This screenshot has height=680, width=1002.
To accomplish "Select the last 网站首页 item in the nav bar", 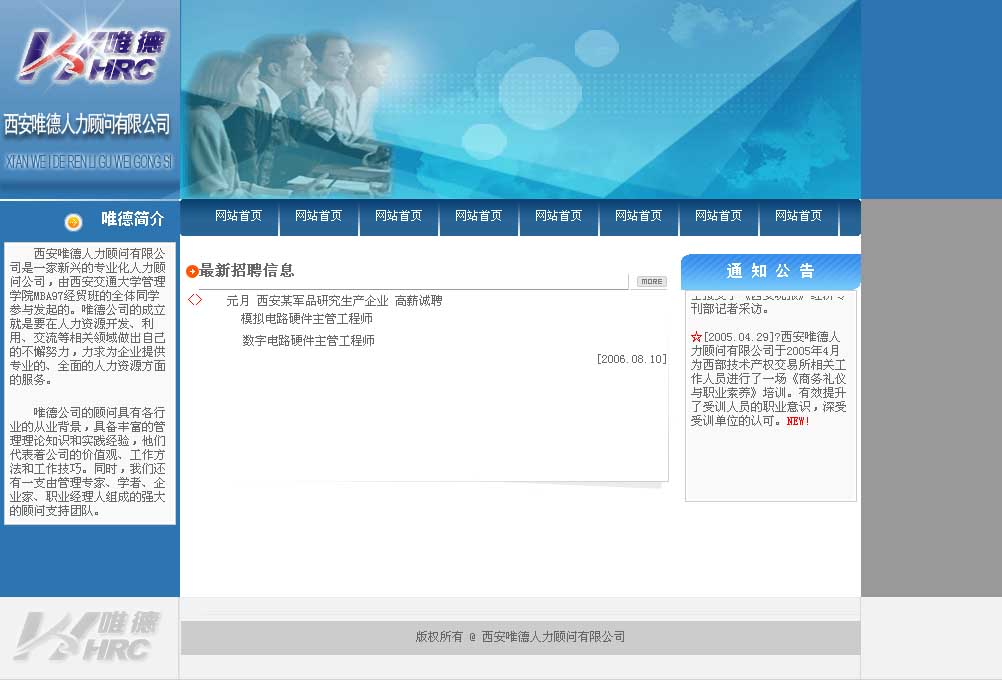I will (x=798, y=216).
